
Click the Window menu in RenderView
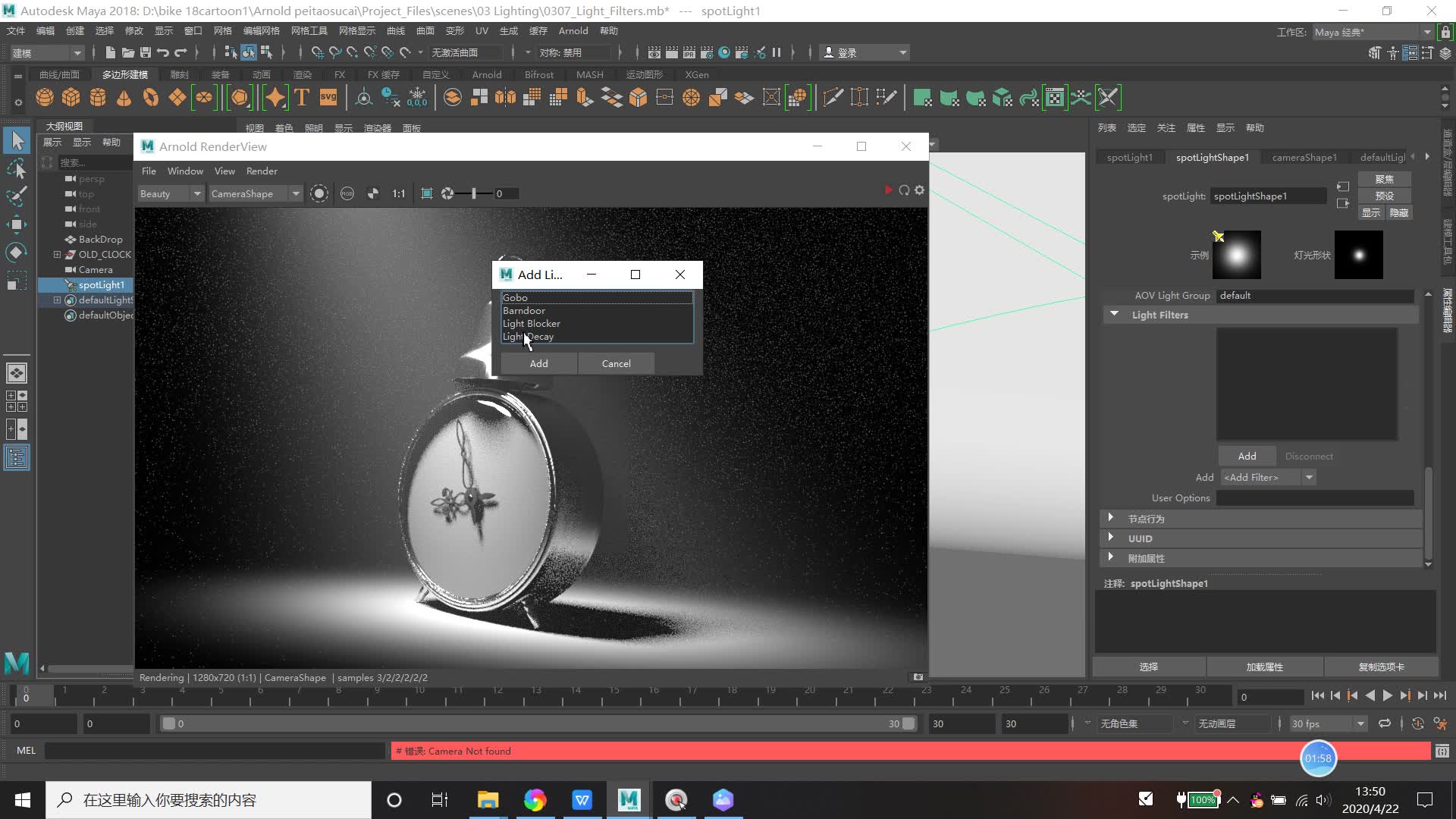coord(185,170)
